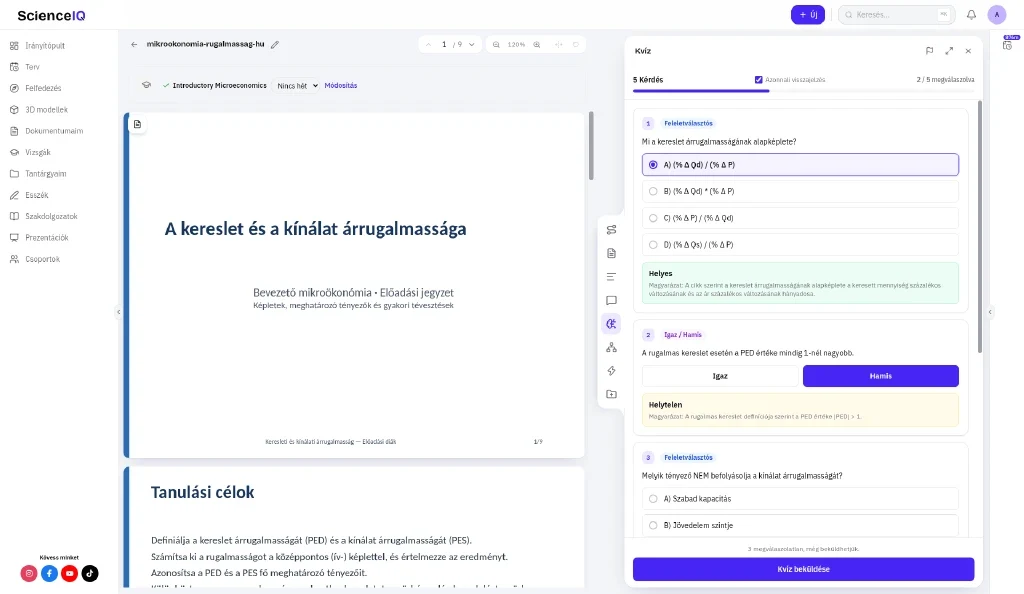Click the Prezentációk screen icon
The image size is (1024, 594).
tap(14, 238)
